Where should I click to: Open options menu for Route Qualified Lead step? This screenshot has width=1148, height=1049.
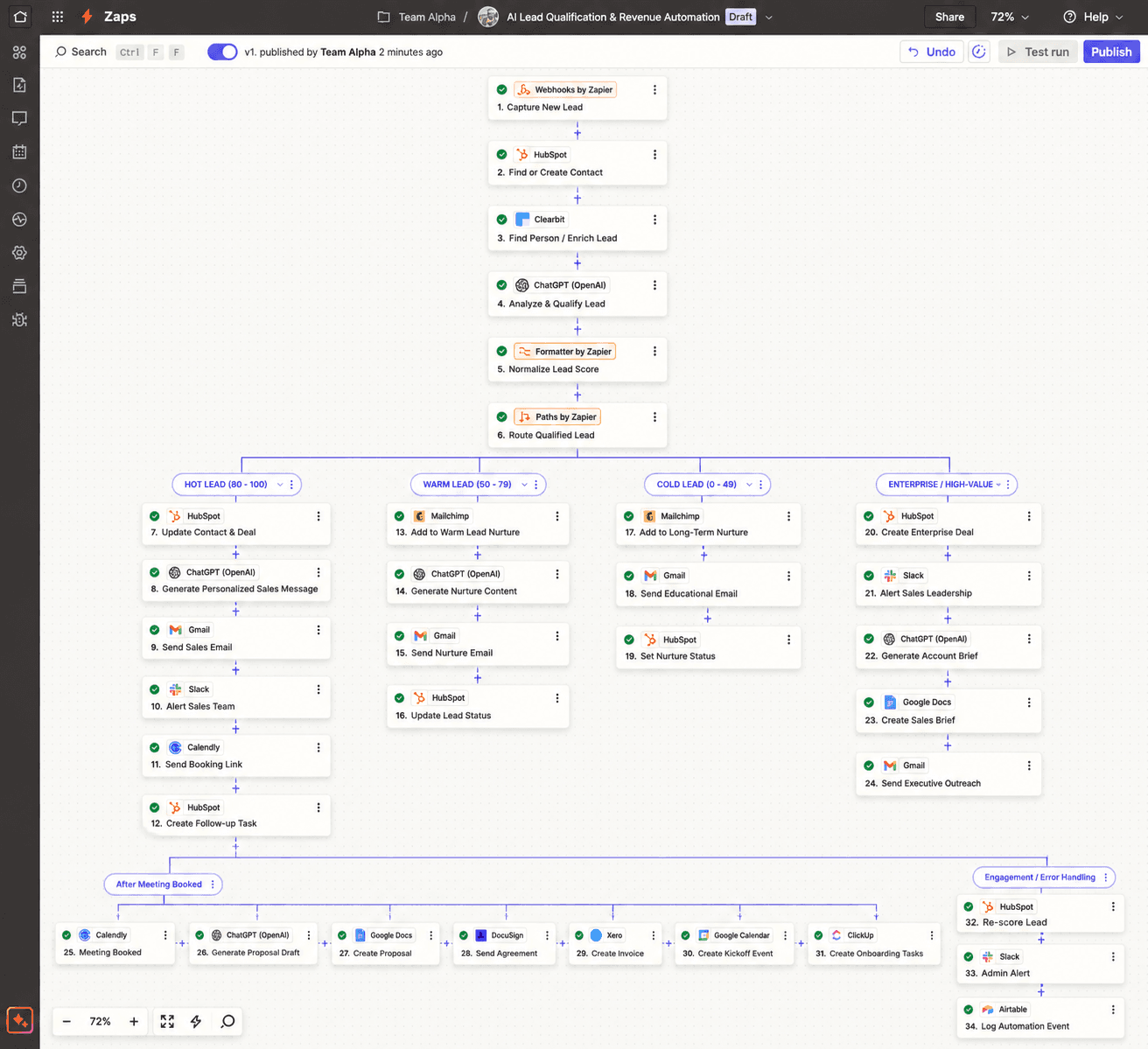654,417
